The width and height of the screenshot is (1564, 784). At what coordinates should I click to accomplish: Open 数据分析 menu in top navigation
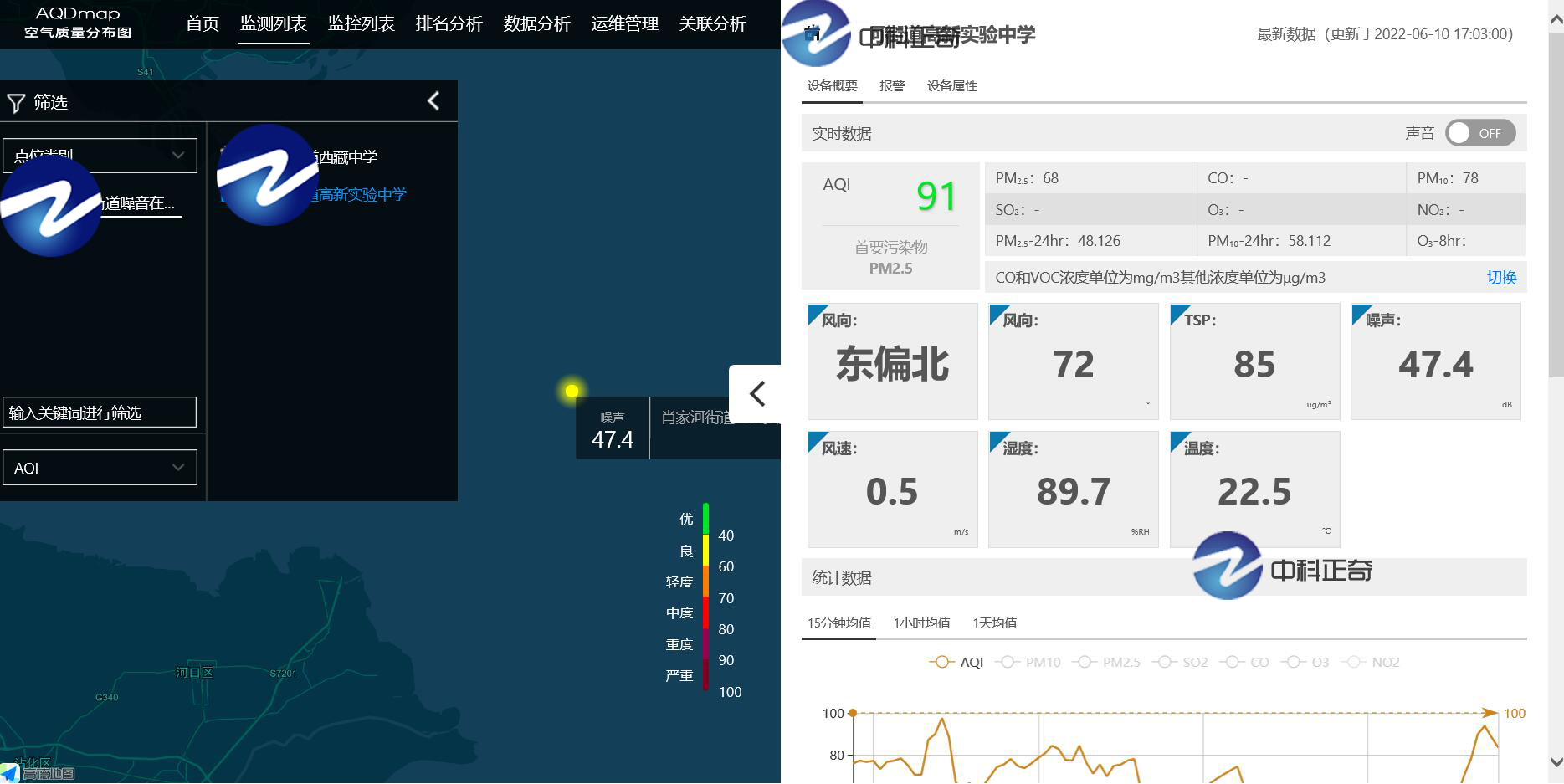[x=536, y=23]
